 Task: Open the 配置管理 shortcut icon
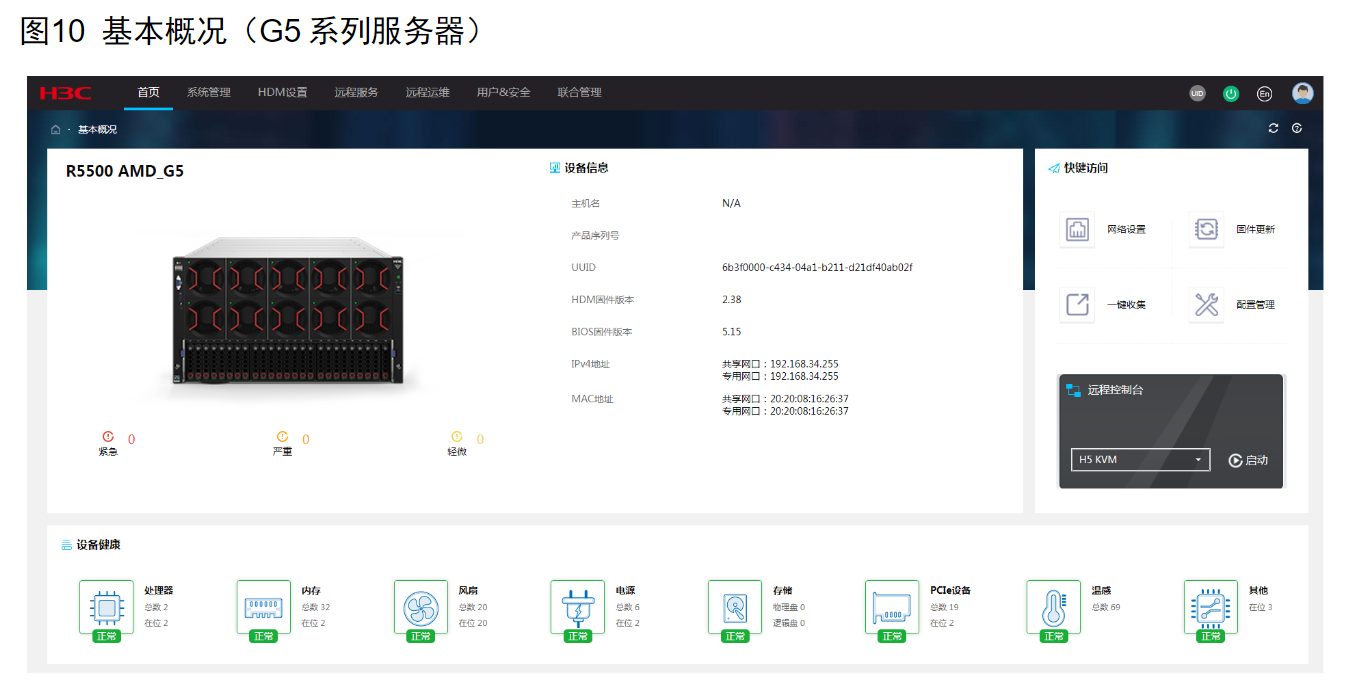coord(1207,304)
